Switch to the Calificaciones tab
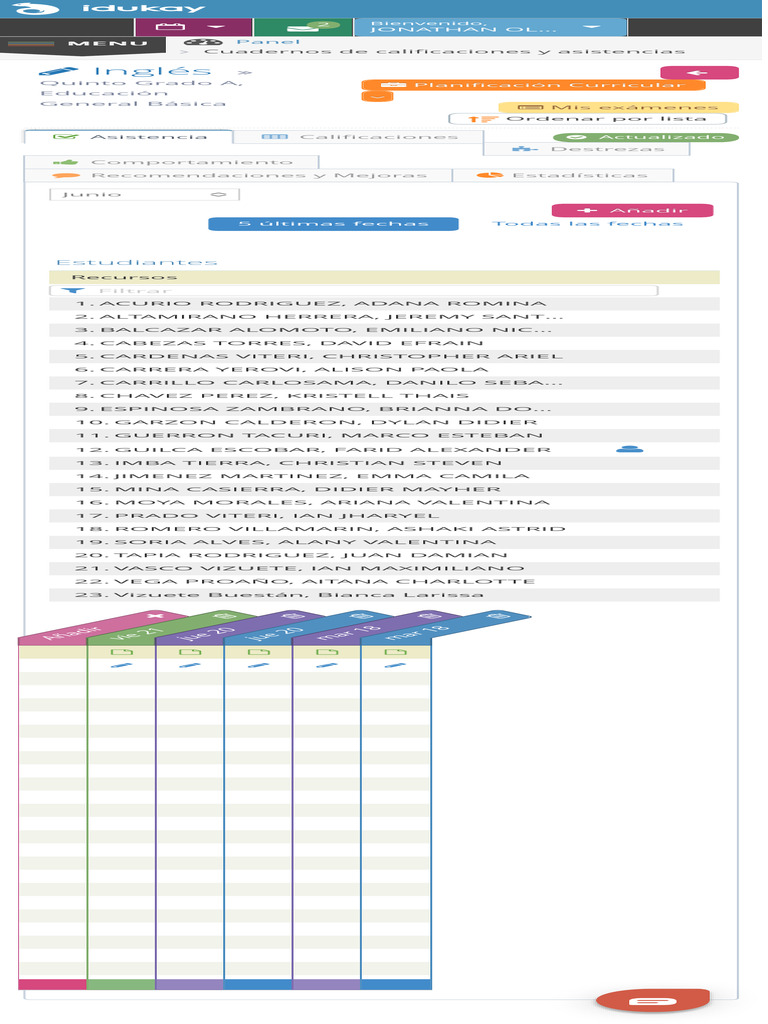 click(x=358, y=137)
